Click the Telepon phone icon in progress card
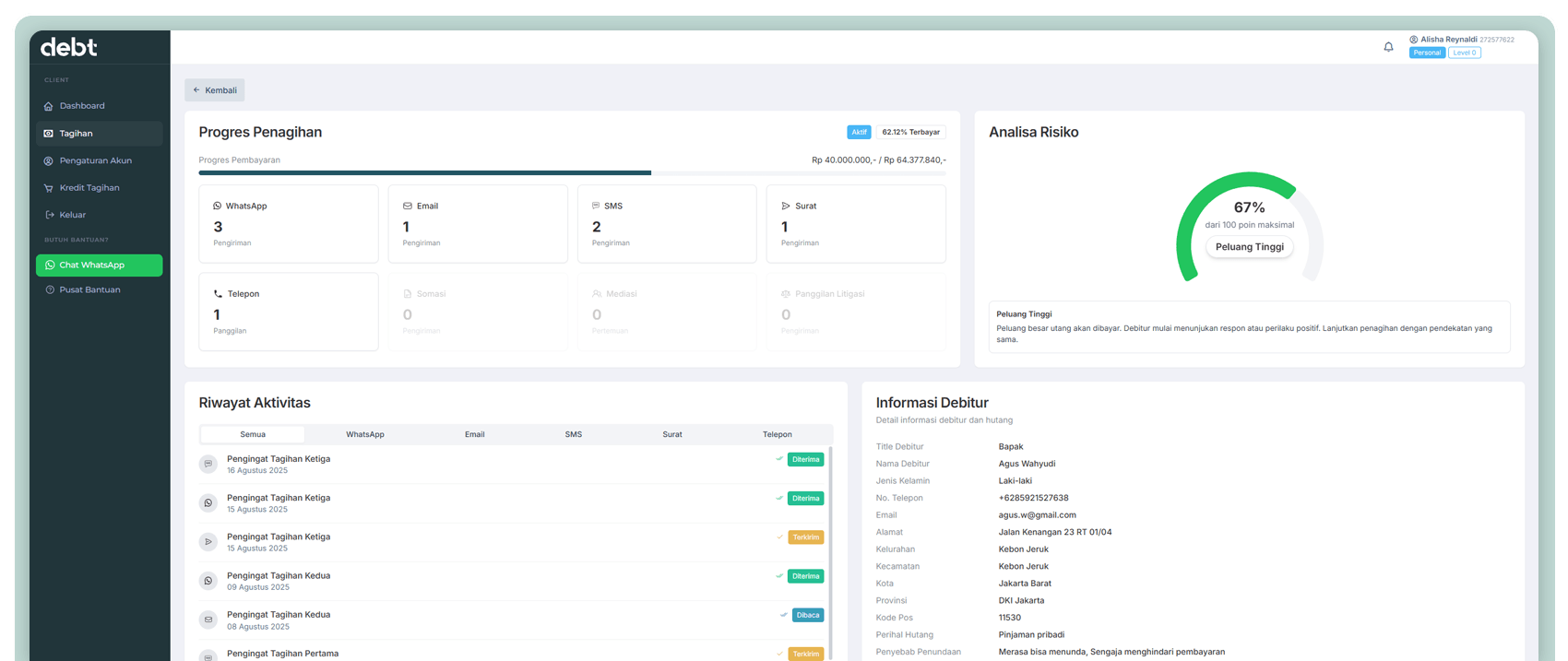Screen dimensions: 1568x661 (218, 294)
